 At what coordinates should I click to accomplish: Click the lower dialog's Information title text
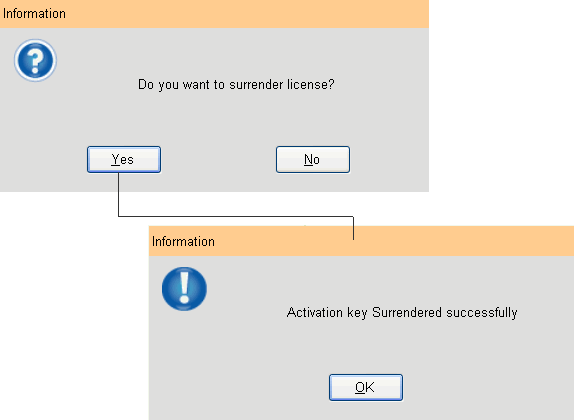pos(183,242)
